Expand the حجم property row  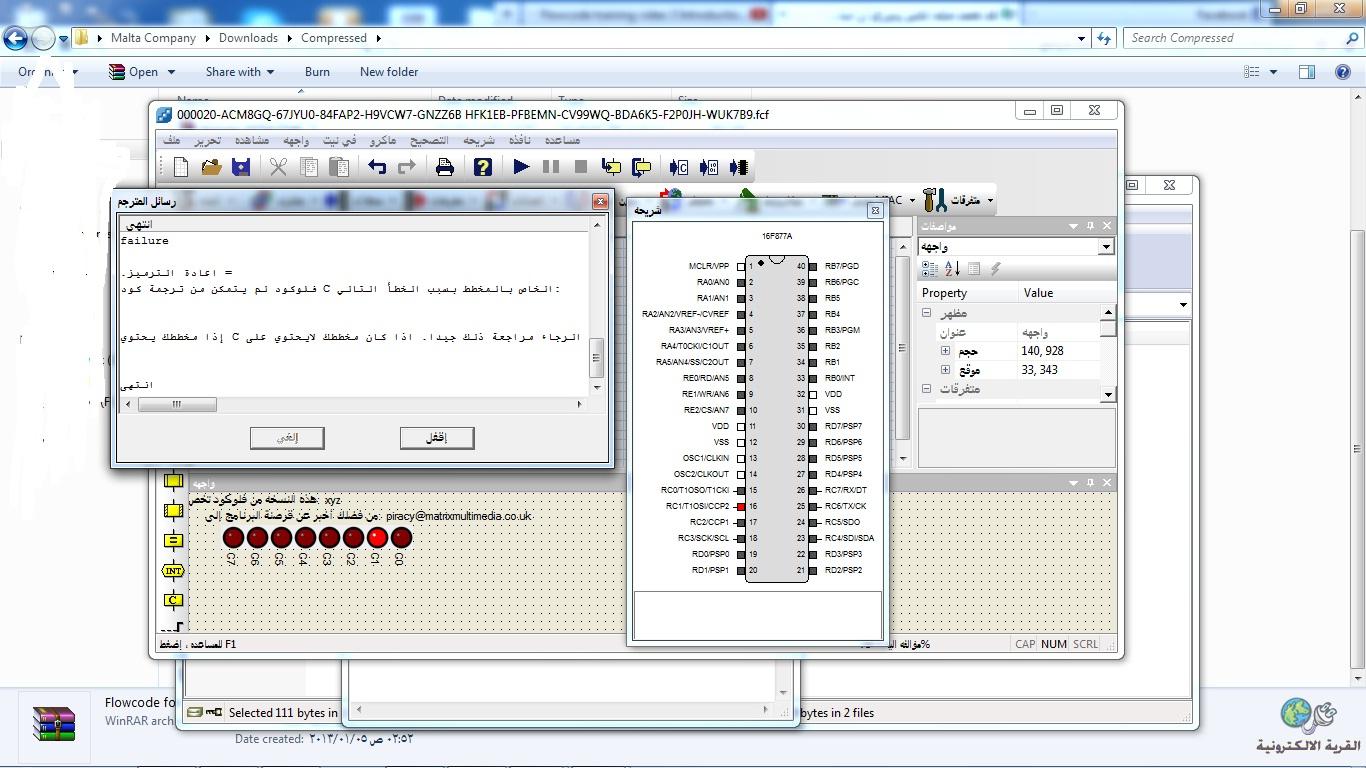click(945, 351)
